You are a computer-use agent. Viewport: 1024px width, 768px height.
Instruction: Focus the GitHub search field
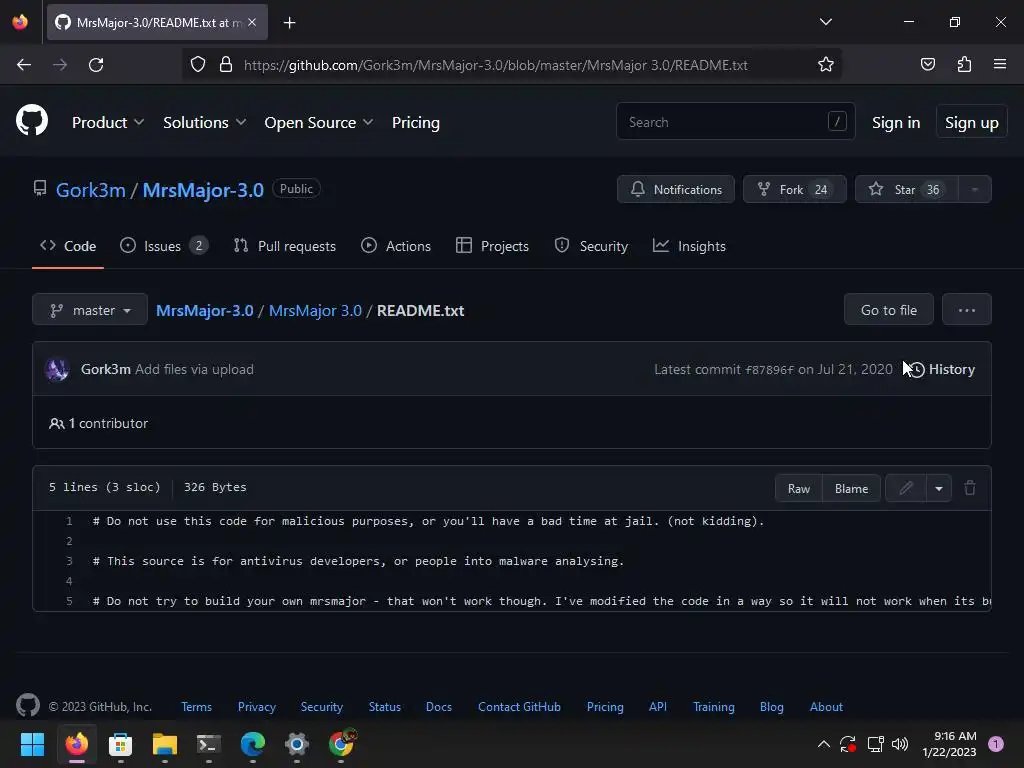coord(735,121)
